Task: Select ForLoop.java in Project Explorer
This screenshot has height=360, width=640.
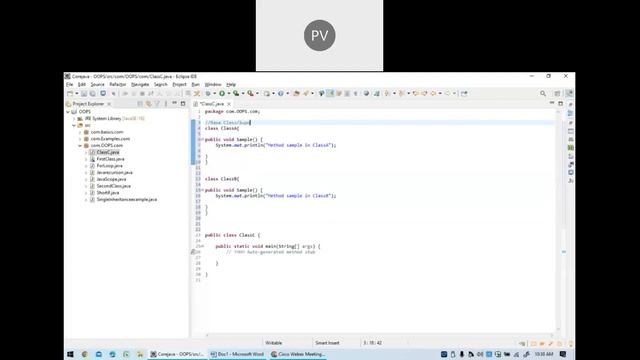Action: pos(109,166)
